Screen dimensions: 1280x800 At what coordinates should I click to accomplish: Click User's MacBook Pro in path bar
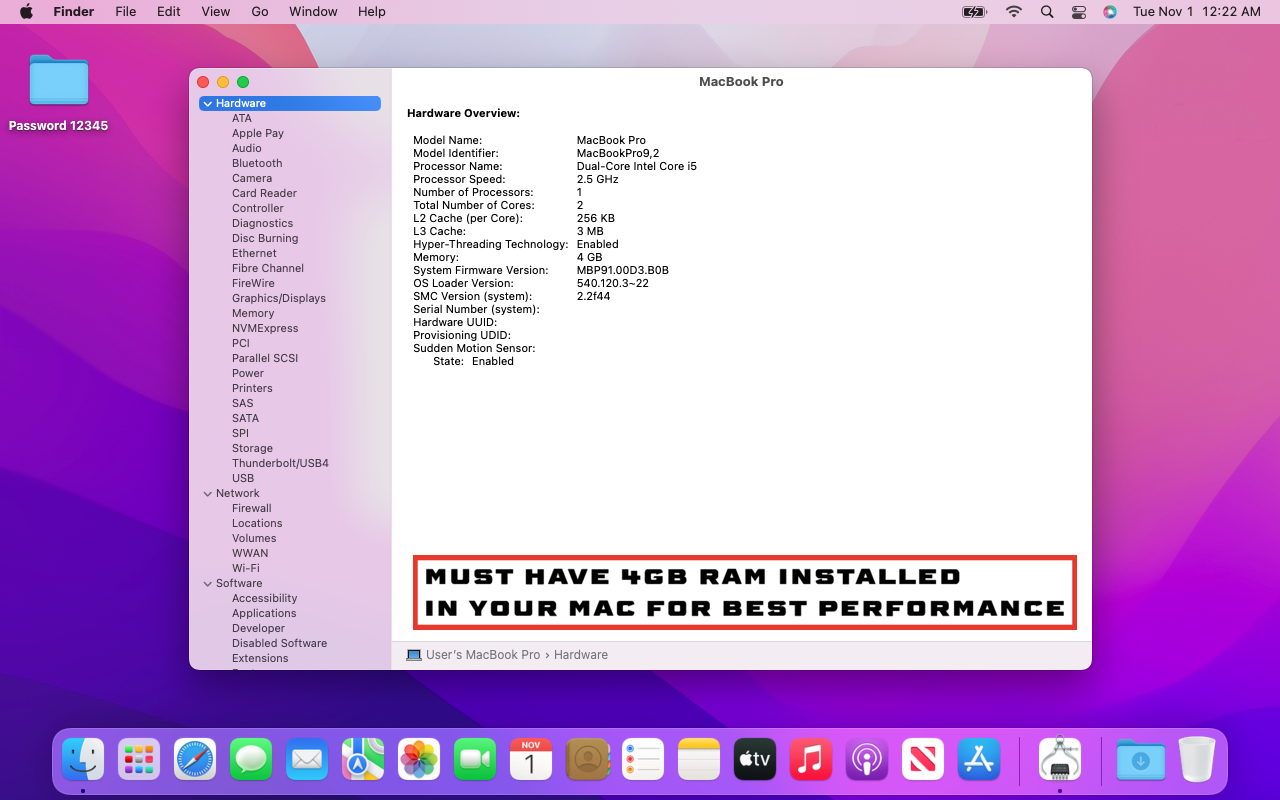tap(483, 655)
